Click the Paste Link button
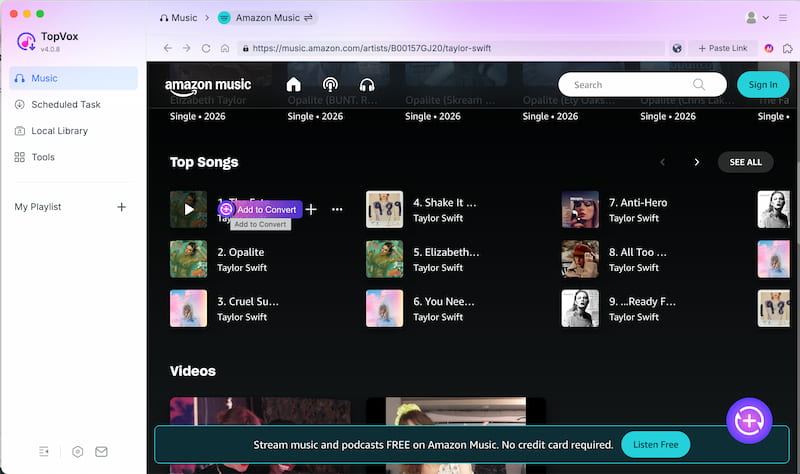The height and width of the screenshot is (474, 800). (x=722, y=48)
